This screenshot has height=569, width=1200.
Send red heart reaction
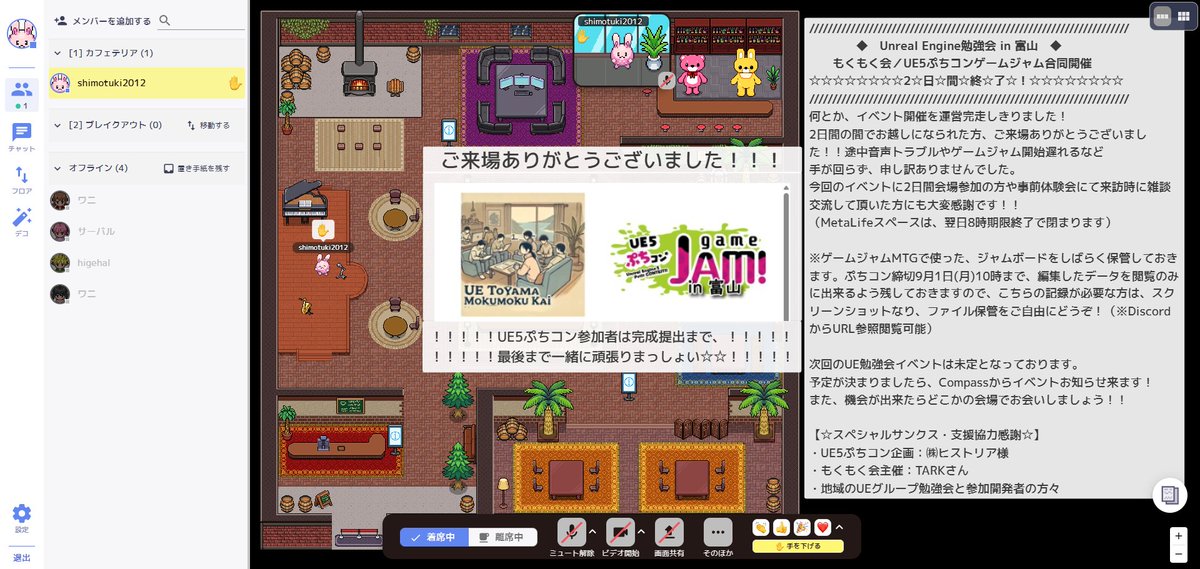[x=822, y=528]
